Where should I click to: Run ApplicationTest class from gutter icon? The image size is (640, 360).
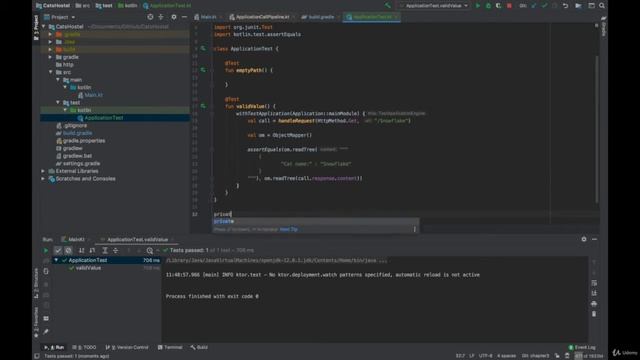coord(203,48)
